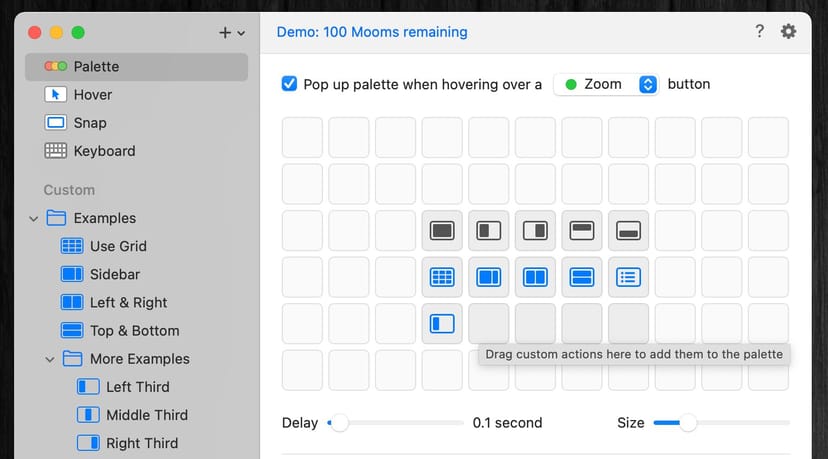The width and height of the screenshot is (828, 459).
Task: Click the gray bottom-half palette icon
Action: coord(628,231)
